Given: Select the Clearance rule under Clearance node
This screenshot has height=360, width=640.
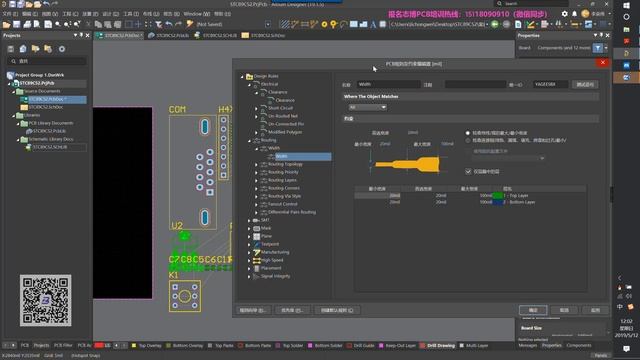Looking at the screenshot, I should [x=285, y=100].
